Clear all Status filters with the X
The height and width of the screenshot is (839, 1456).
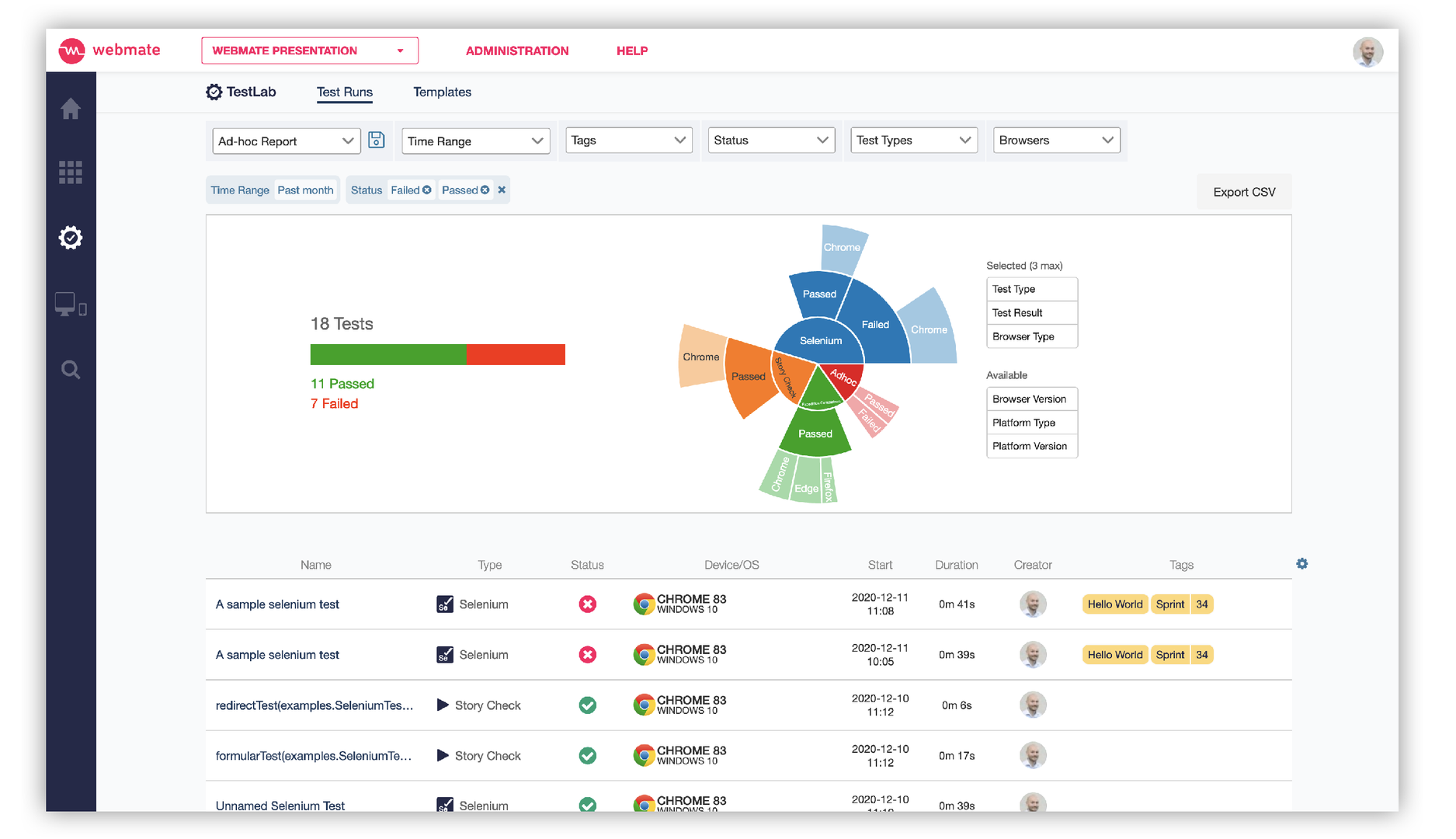click(502, 190)
